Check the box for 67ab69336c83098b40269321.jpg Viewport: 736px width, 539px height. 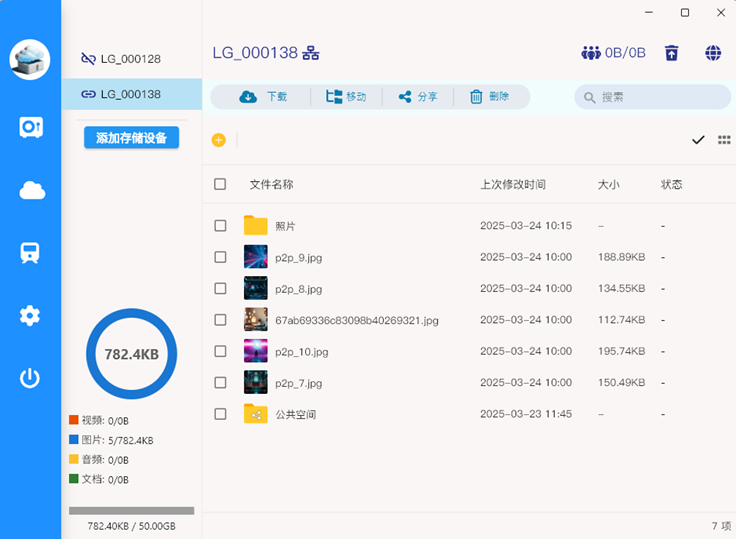(x=220, y=320)
